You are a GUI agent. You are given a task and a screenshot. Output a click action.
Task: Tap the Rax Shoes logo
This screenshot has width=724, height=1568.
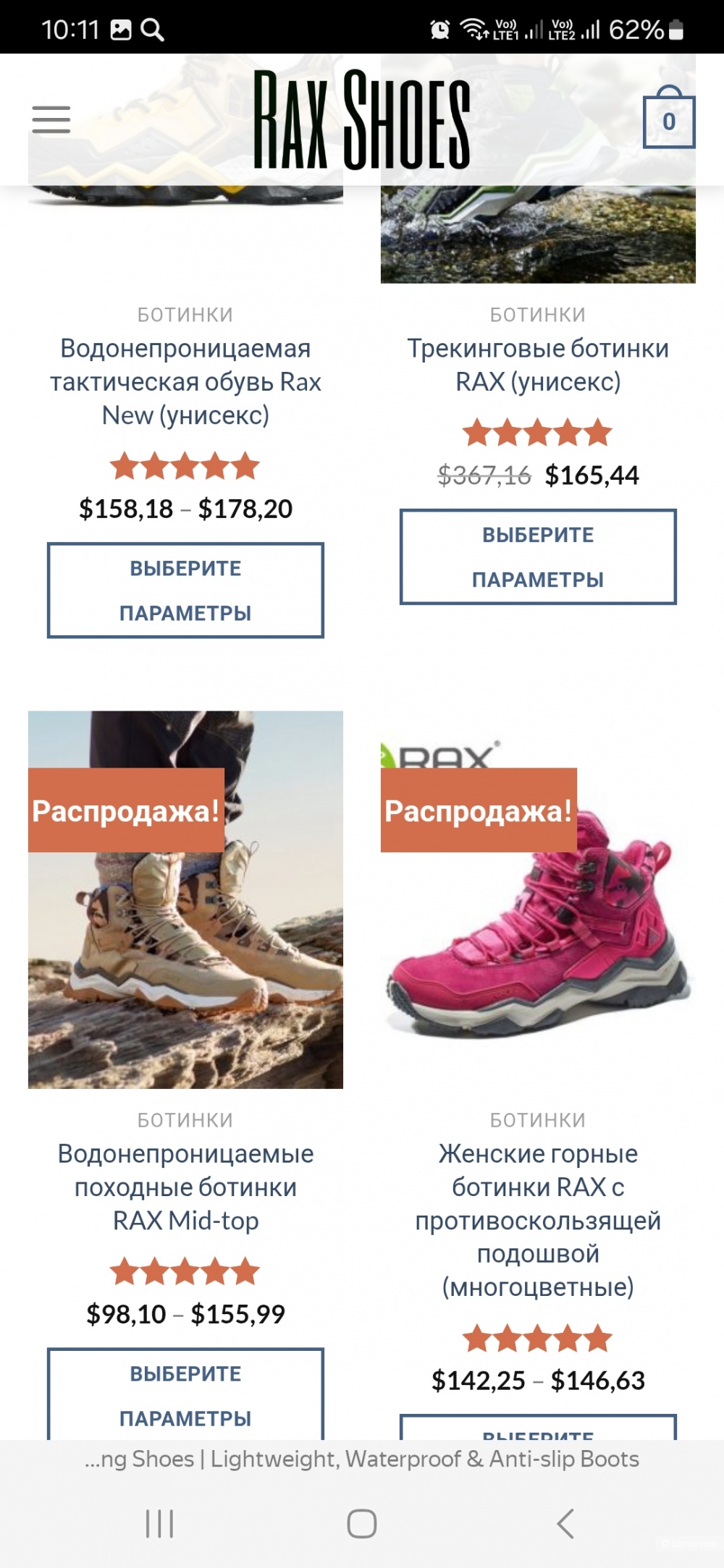(362, 119)
